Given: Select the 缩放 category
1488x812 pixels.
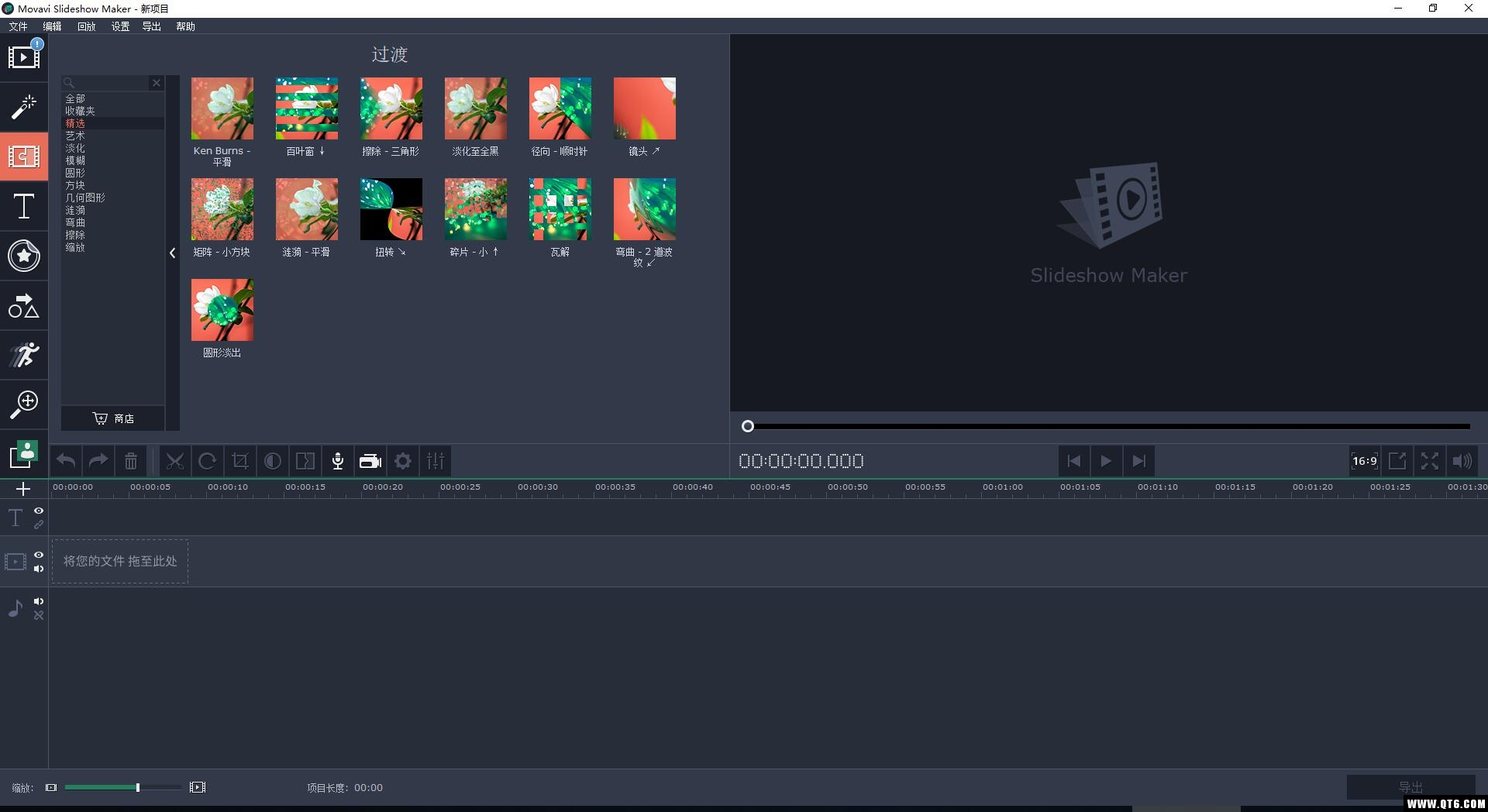Looking at the screenshot, I should [75, 248].
